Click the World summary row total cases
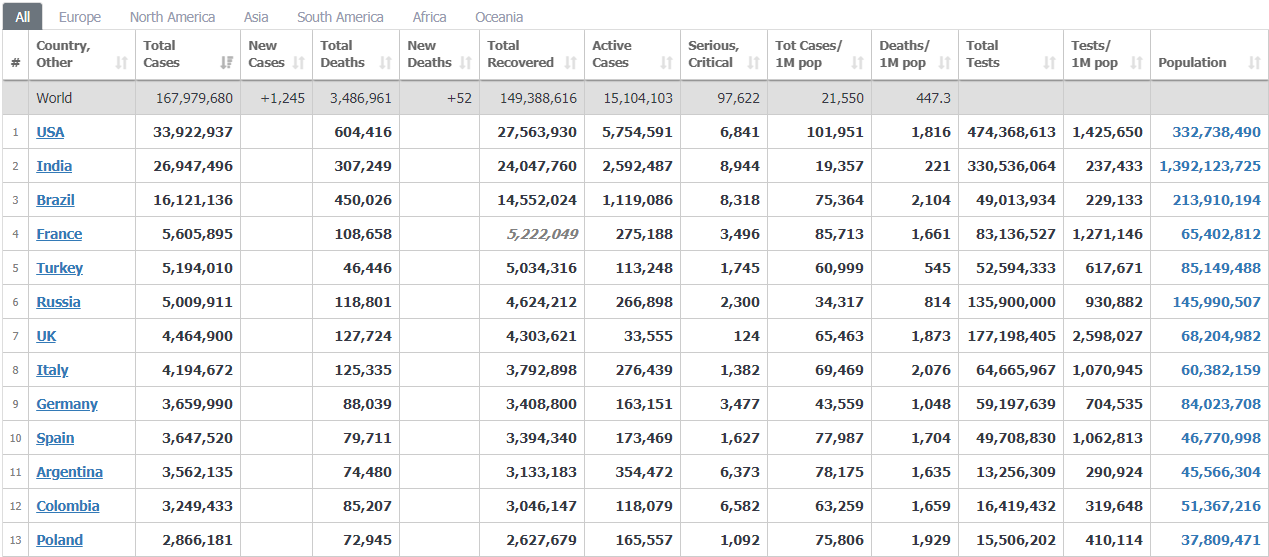The image size is (1269, 557). pos(195,98)
